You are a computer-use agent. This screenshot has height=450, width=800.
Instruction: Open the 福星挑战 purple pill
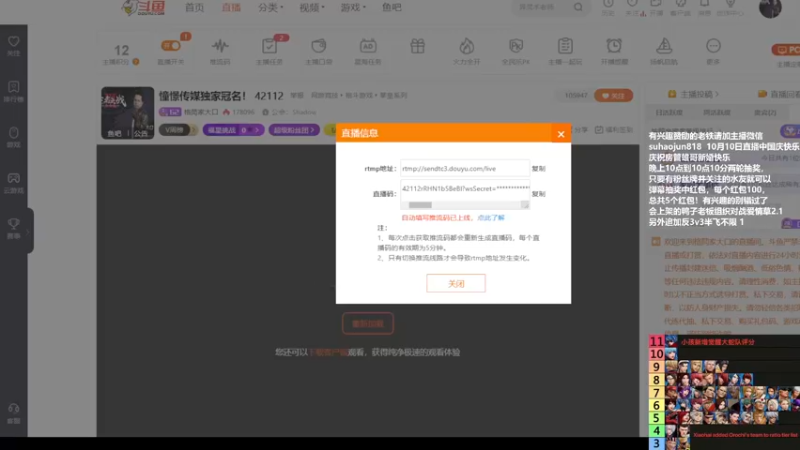pyautogui.click(x=233, y=130)
